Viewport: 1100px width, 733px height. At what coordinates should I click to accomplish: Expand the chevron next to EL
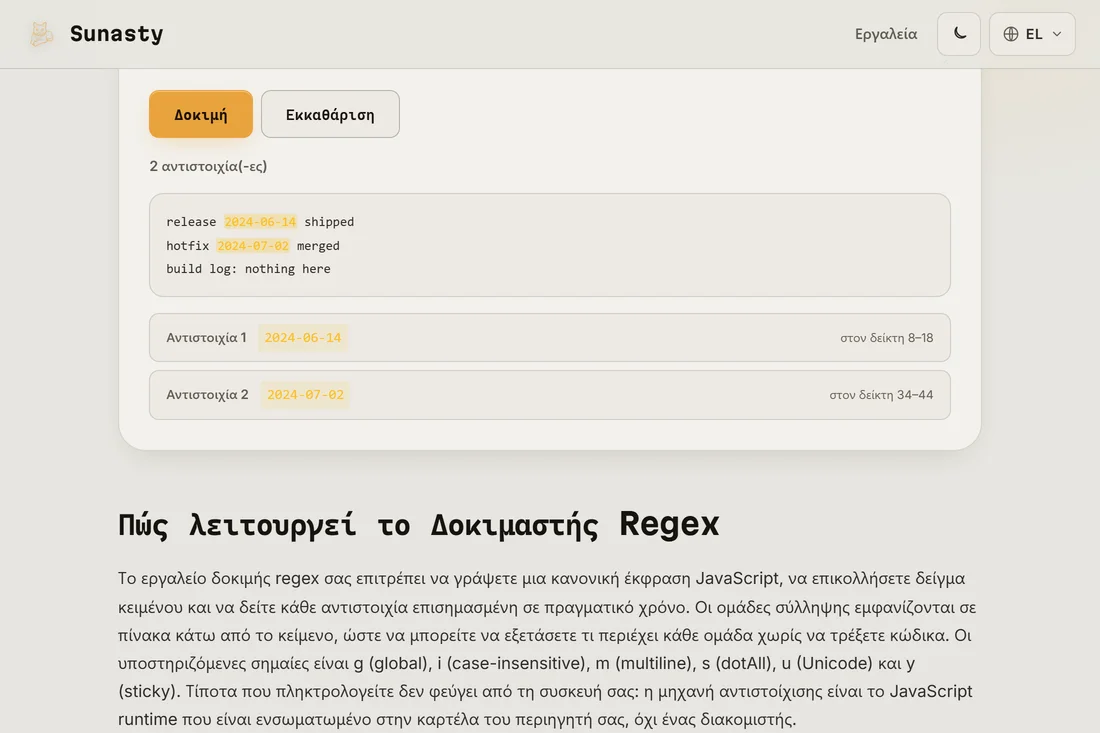pos(1057,34)
